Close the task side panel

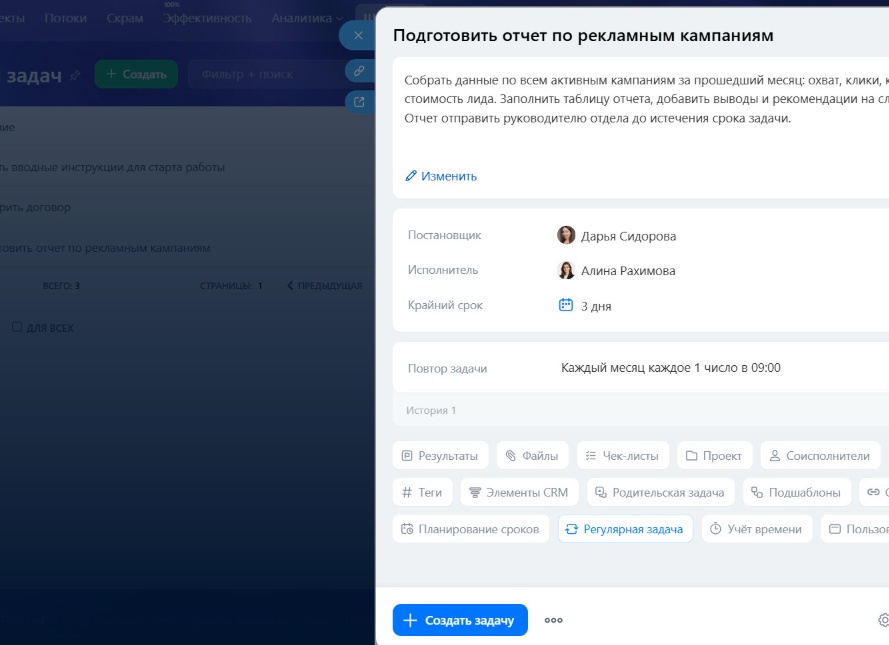click(x=358, y=35)
